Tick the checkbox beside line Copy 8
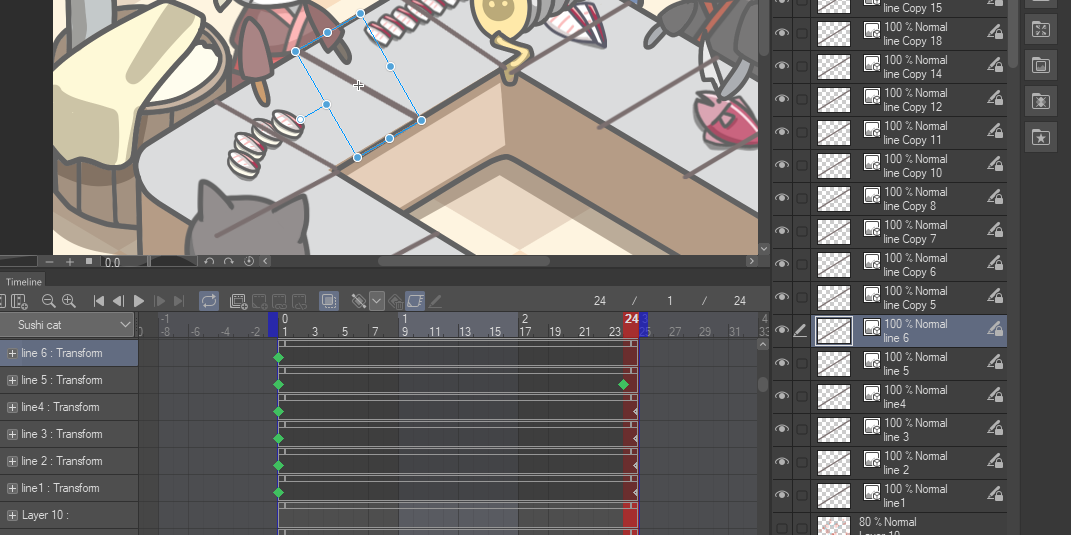The height and width of the screenshot is (535, 1071). point(801,199)
